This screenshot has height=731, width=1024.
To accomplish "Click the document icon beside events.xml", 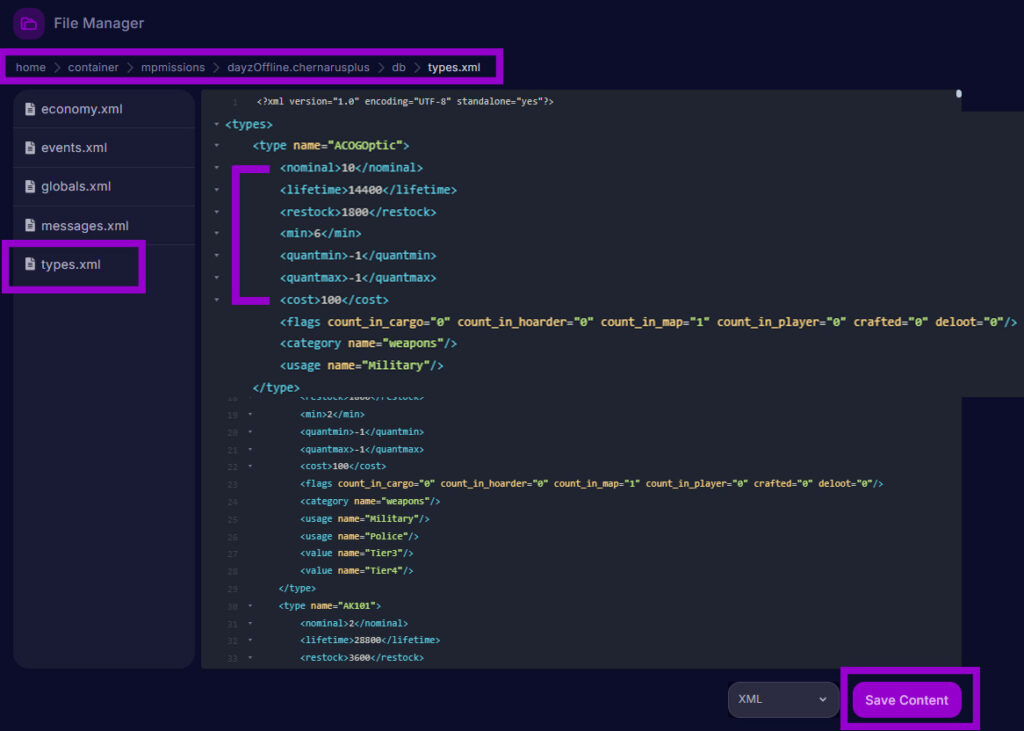I will (30, 147).
